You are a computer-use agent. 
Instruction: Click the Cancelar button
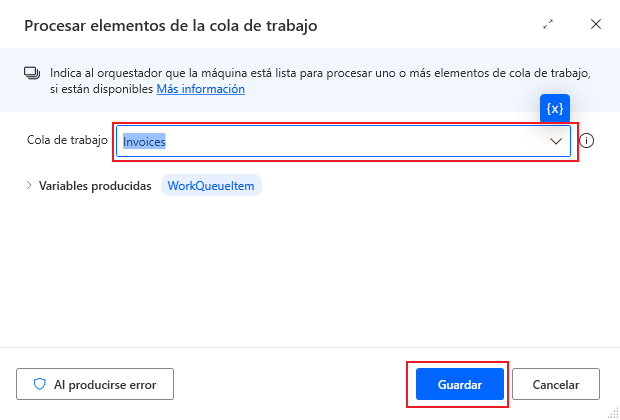click(556, 384)
